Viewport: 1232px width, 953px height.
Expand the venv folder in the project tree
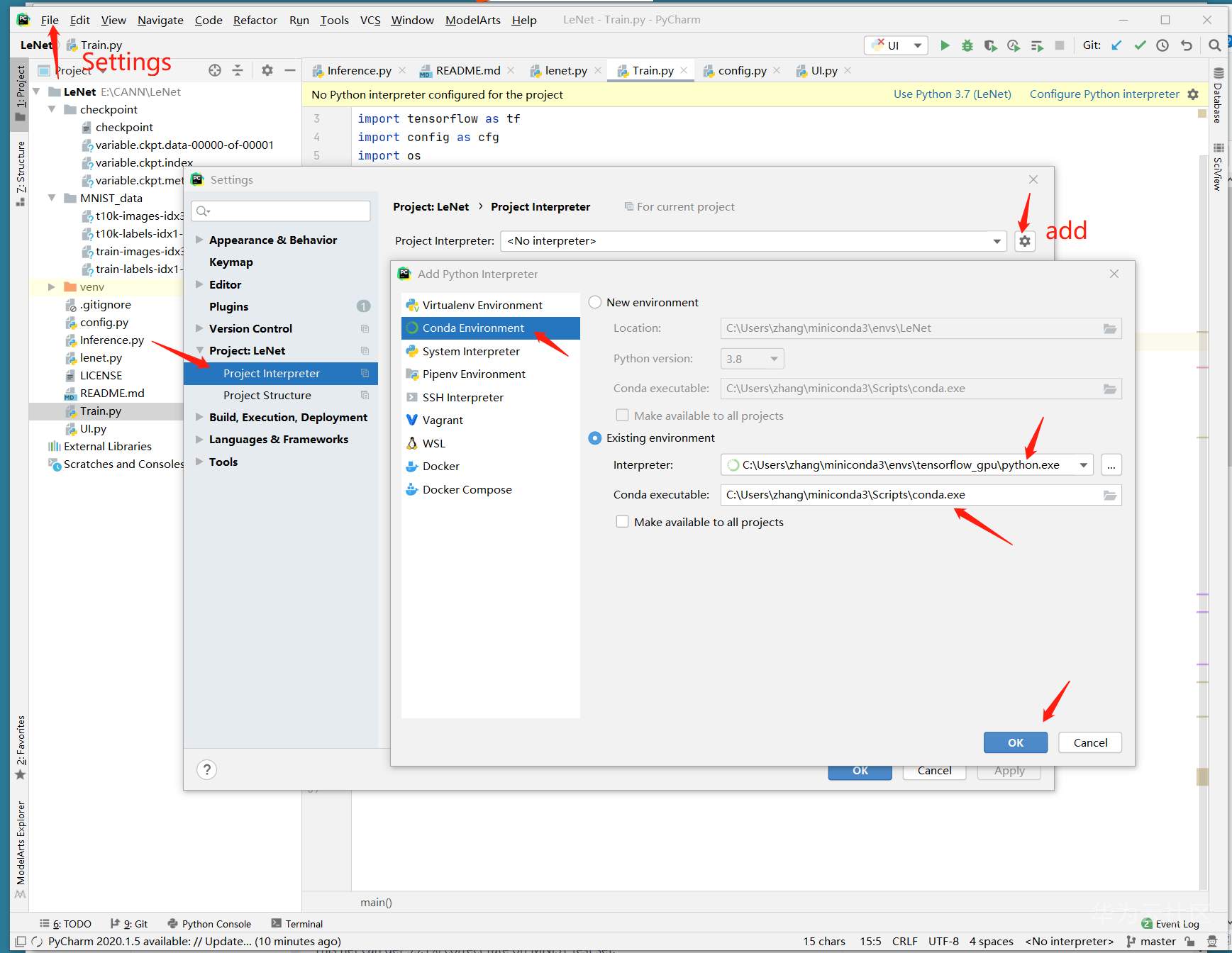click(x=51, y=286)
